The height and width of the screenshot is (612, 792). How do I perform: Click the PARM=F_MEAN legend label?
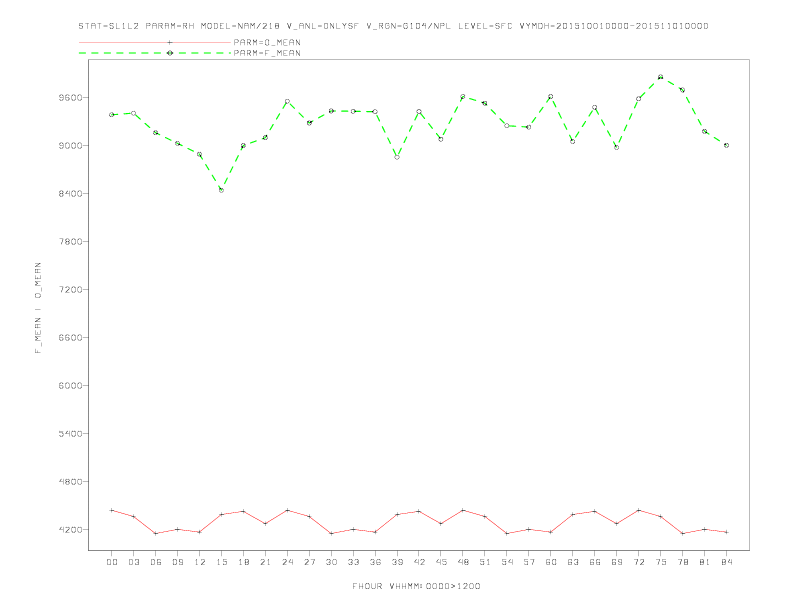click(267, 53)
